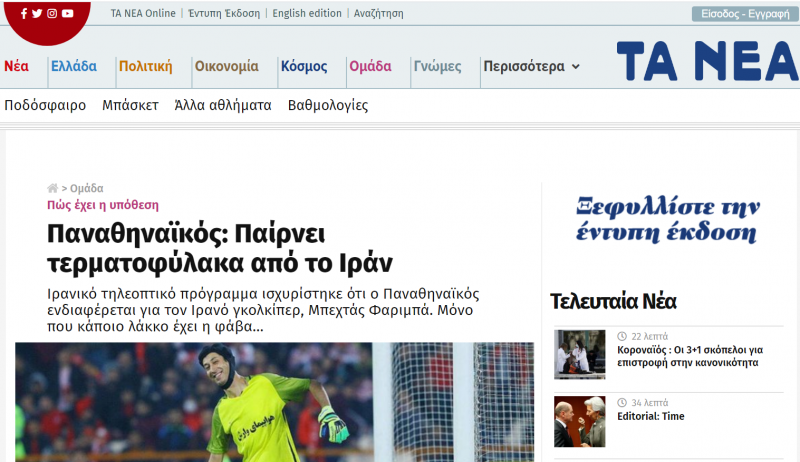
Task: Open the Facebook social icon
Action: click(24, 14)
